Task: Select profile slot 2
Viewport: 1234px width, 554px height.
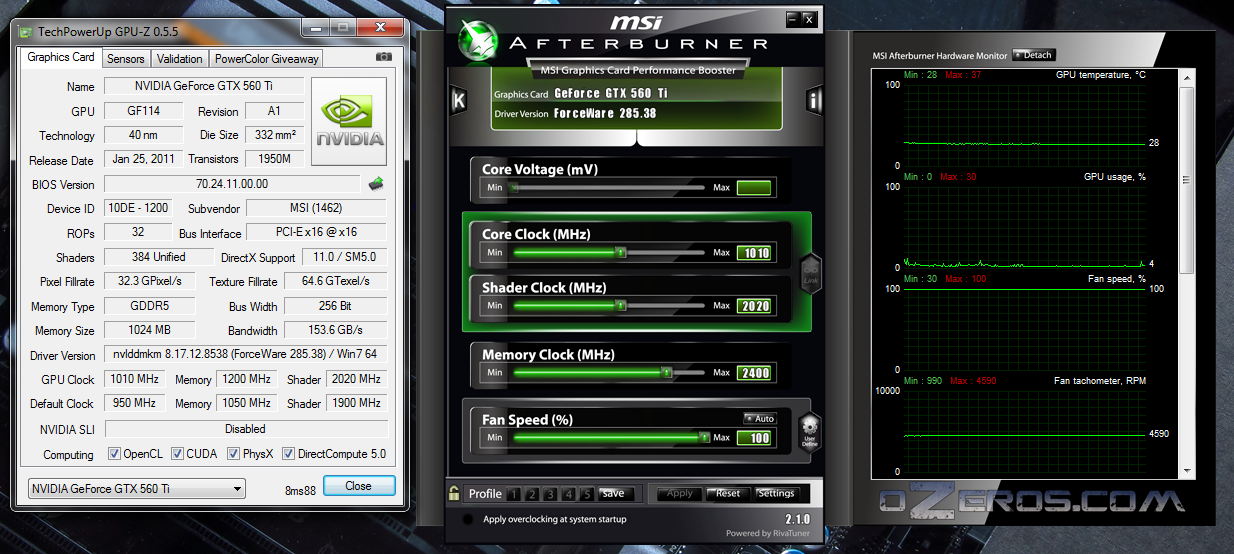Action: 531,494
